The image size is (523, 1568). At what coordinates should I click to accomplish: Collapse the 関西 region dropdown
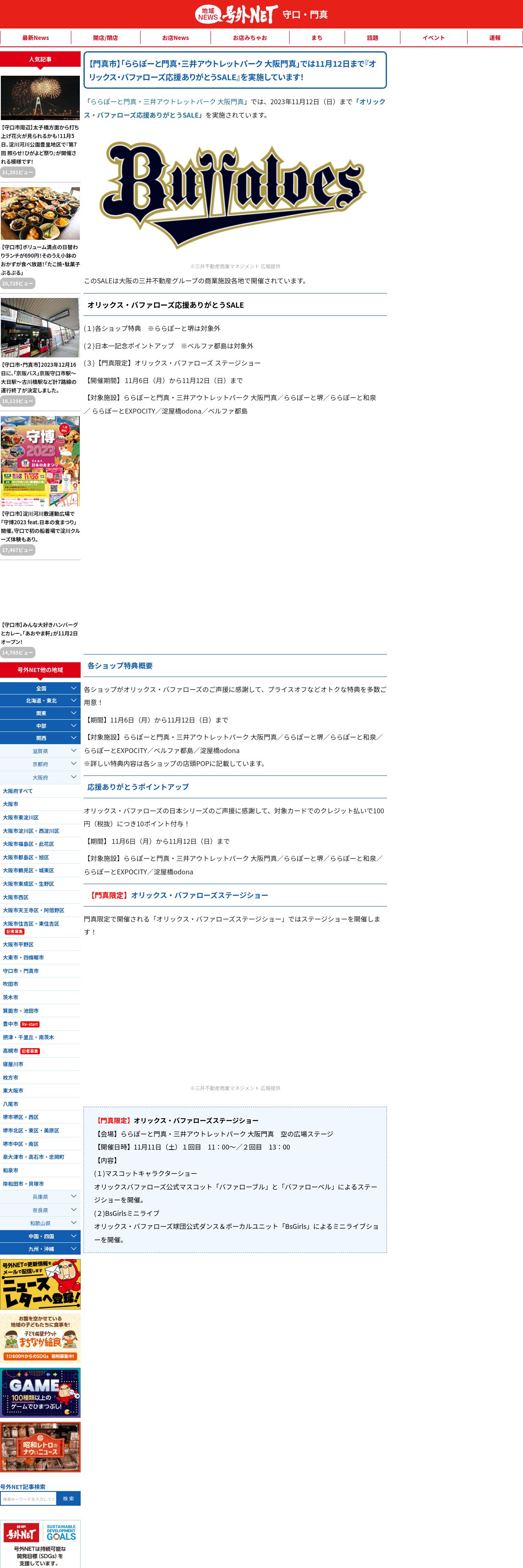pos(40,738)
